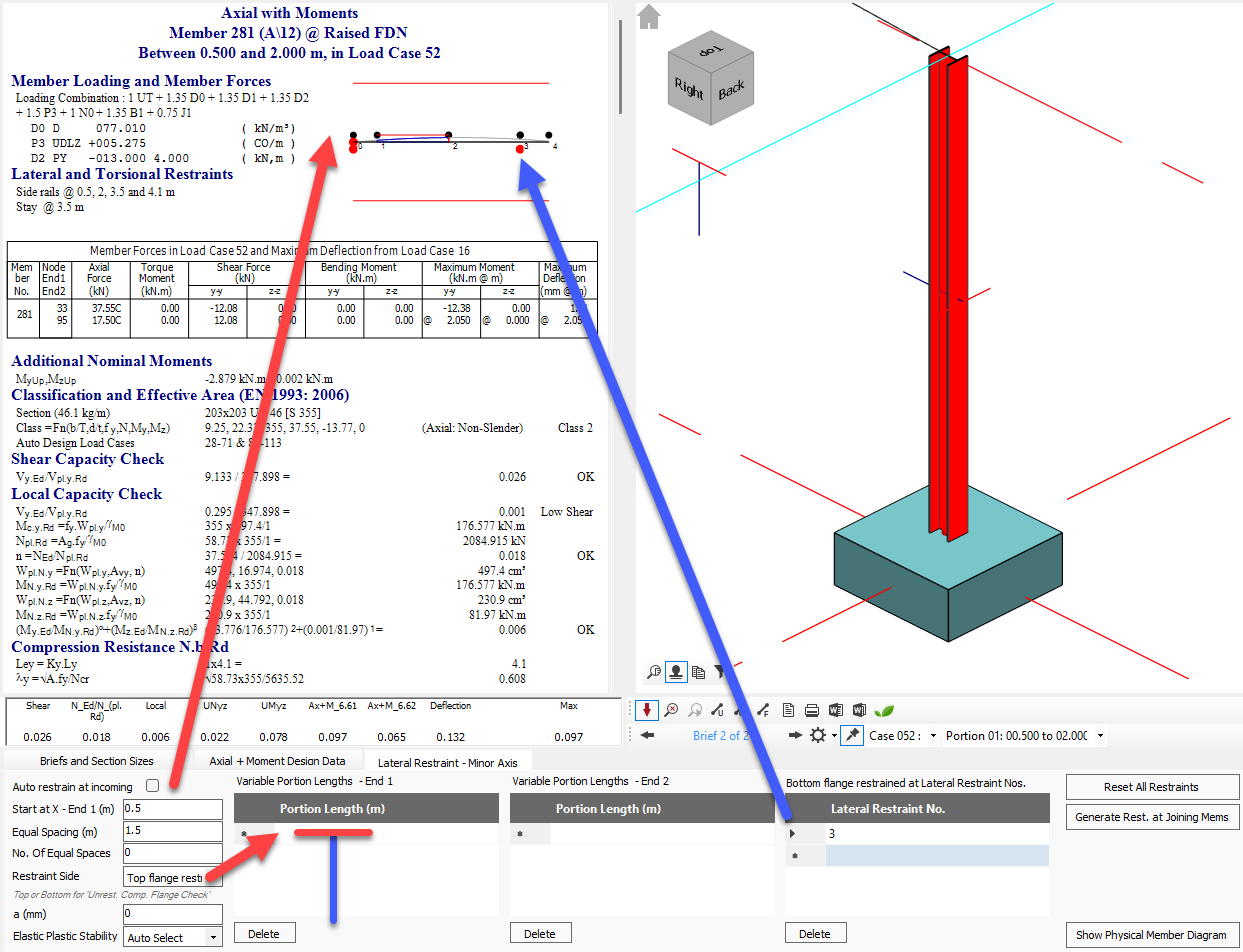This screenshot has height=952, width=1243.
Task: Click the Back face of view cube
Action: point(732,90)
